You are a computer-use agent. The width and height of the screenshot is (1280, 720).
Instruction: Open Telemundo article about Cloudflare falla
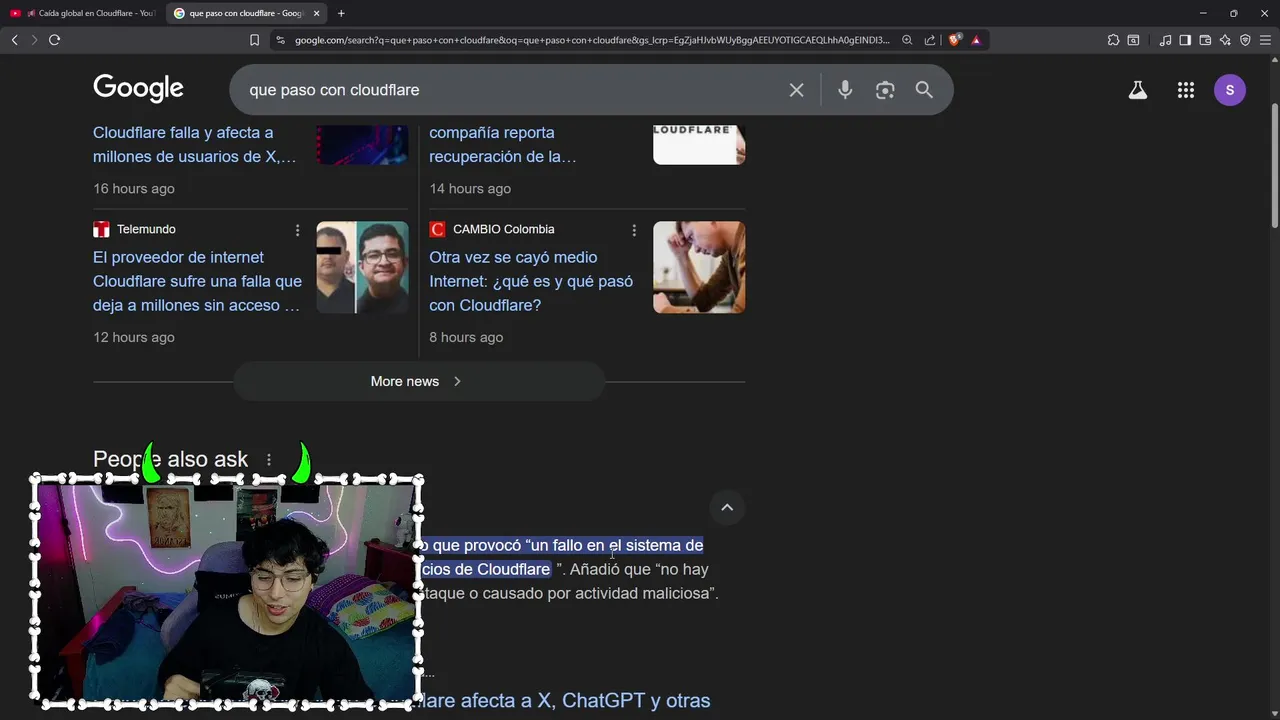(197, 281)
